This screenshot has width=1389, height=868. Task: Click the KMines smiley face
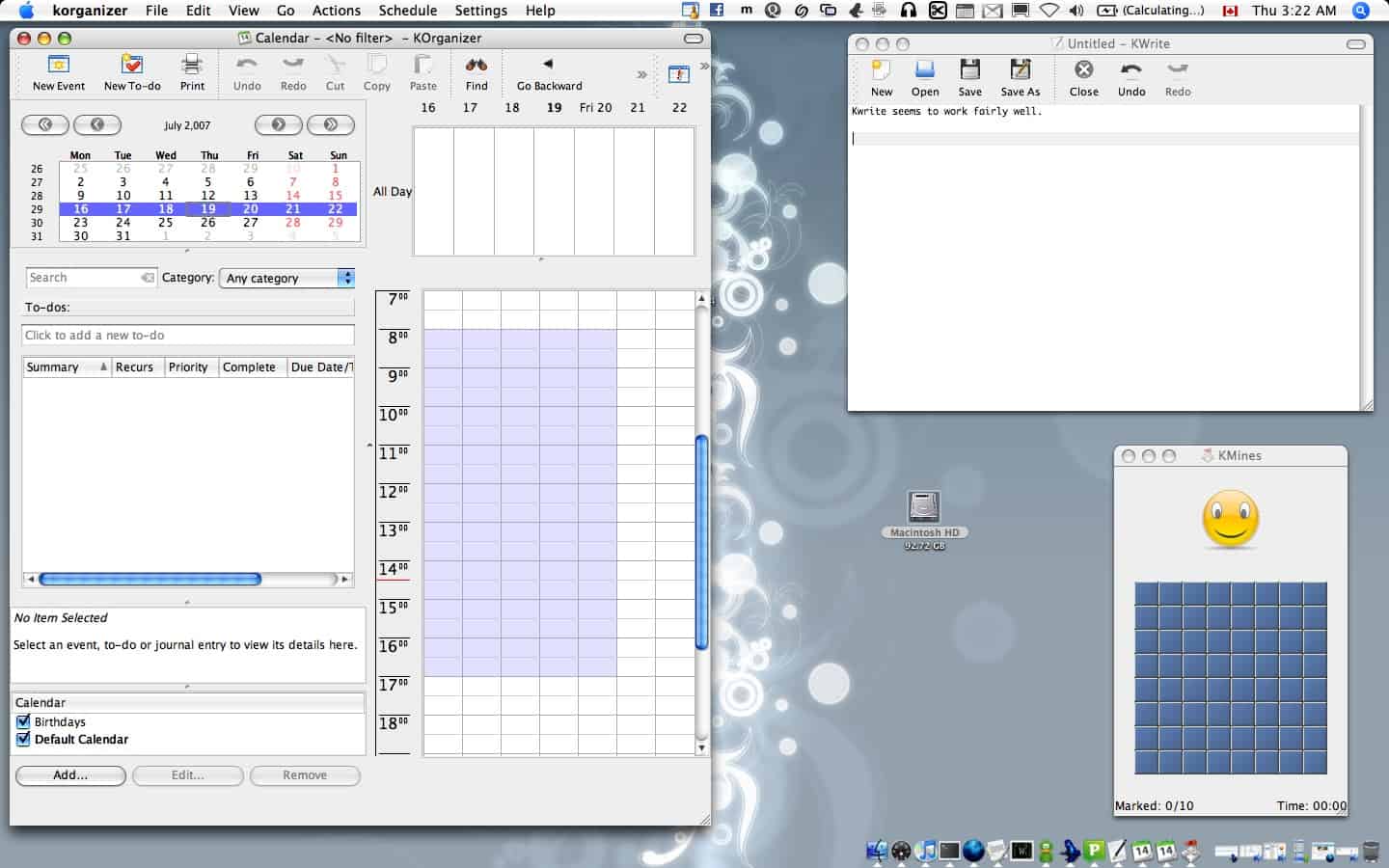pyautogui.click(x=1231, y=519)
